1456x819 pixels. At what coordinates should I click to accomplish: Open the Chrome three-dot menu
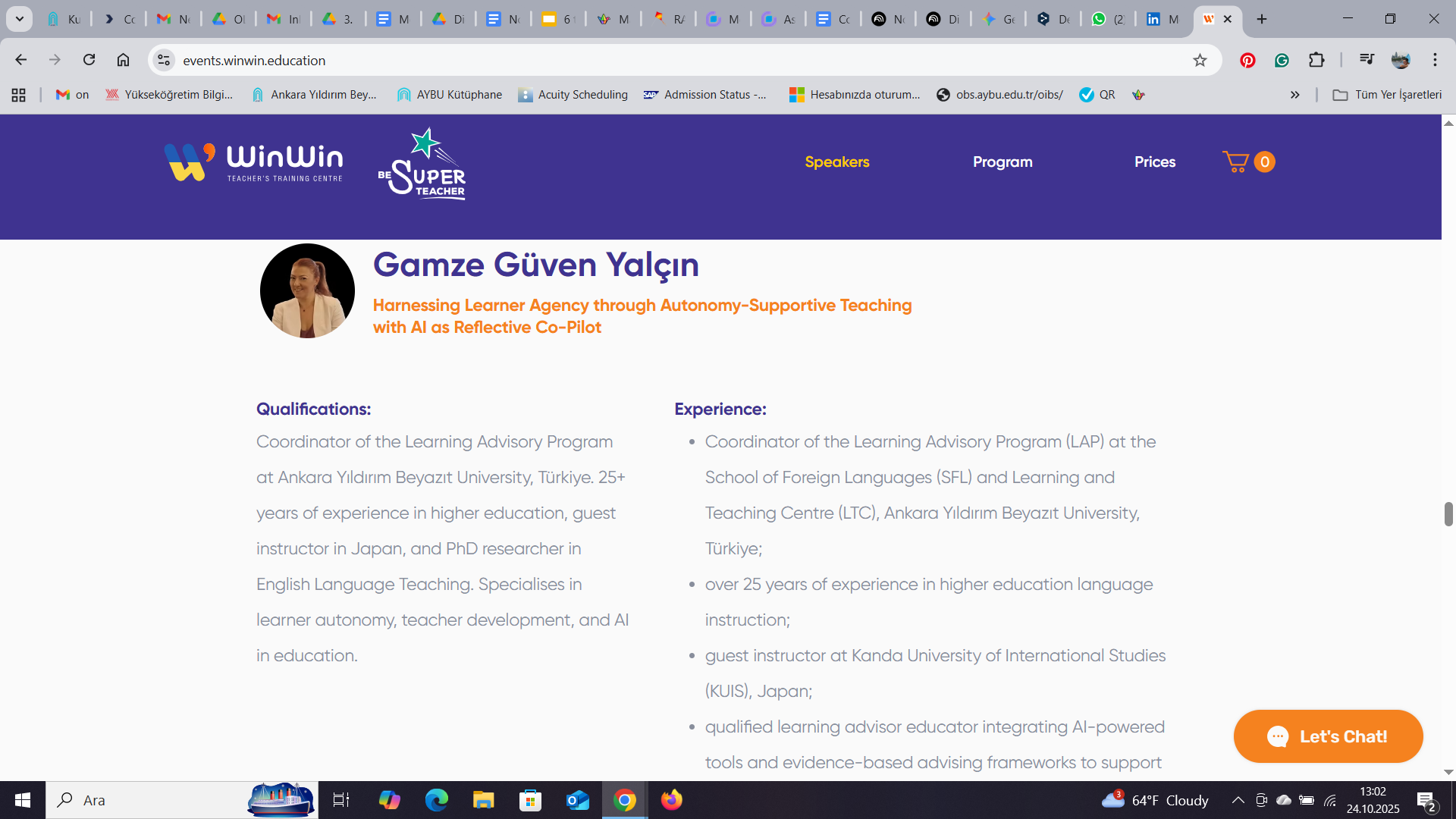(x=1435, y=60)
